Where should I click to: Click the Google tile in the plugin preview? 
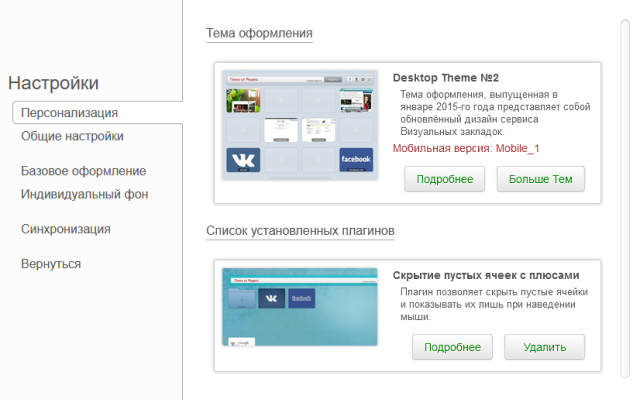click(x=239, y=342)
